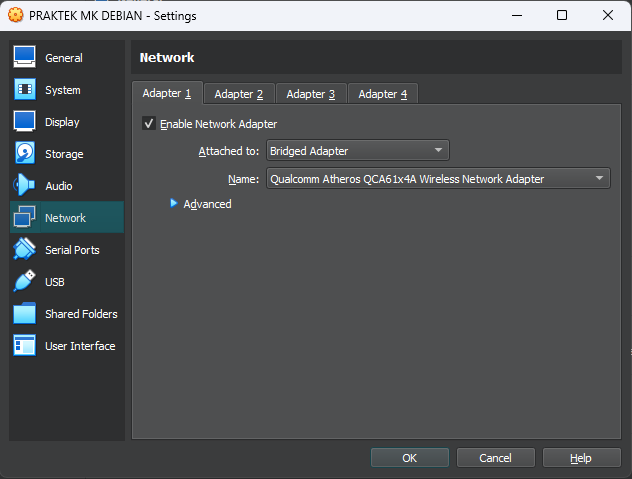
Task: Click the General label in sidebar
Action: coord(64,58)
